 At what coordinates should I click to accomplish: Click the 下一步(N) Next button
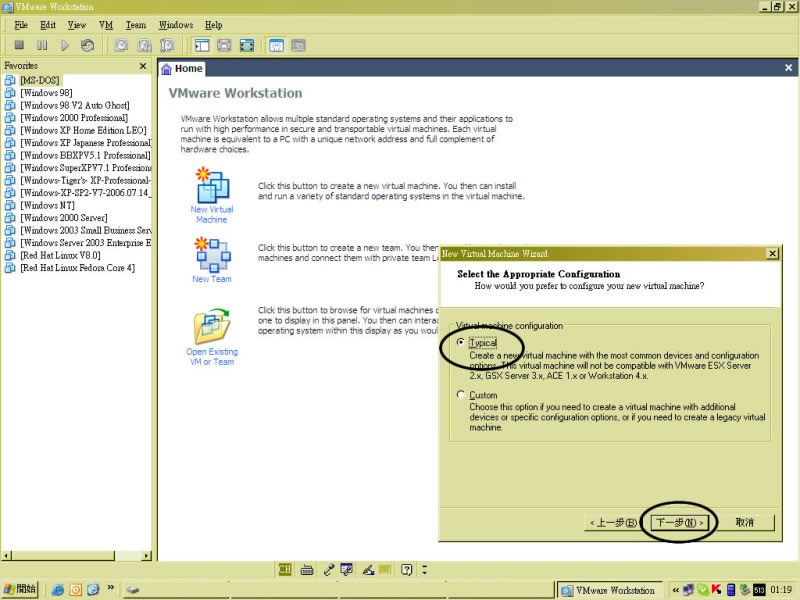coord(679,522)
